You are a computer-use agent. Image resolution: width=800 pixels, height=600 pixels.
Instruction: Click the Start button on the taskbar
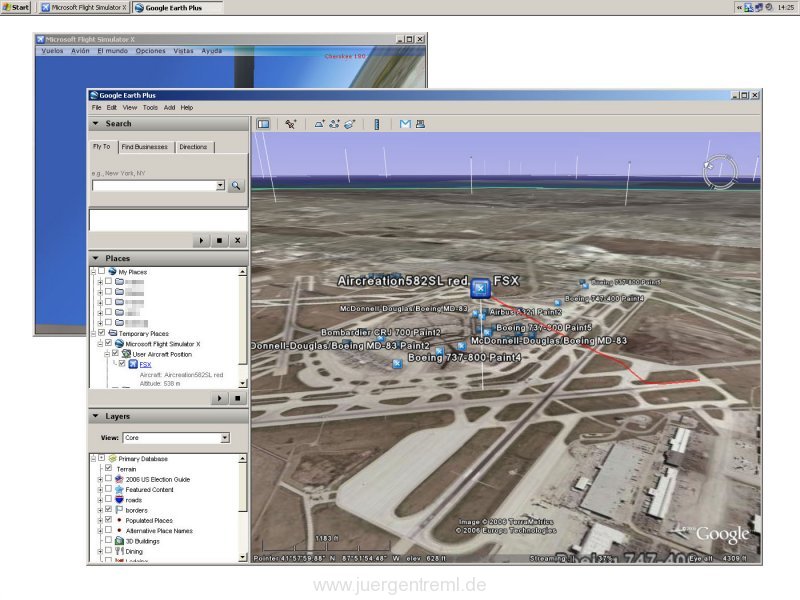[16, 7]
